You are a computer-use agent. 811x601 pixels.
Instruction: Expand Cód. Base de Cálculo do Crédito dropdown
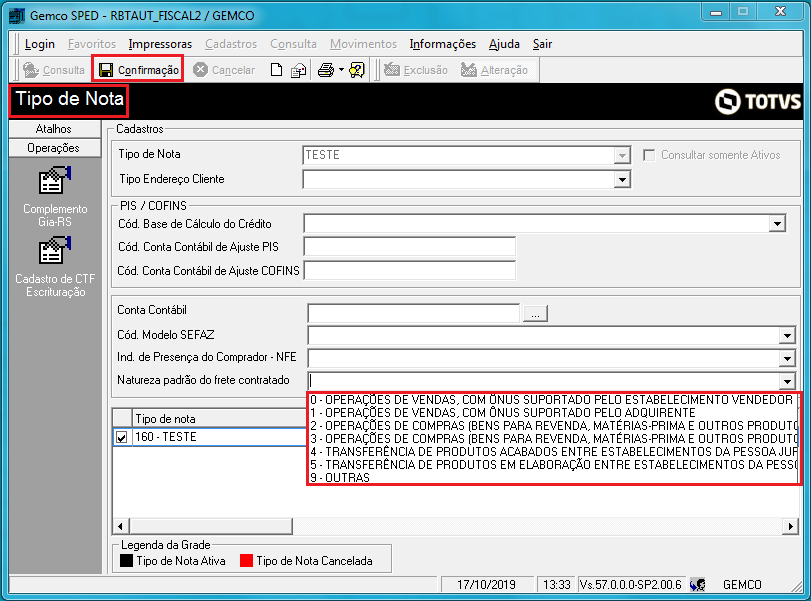coord(777,224)
